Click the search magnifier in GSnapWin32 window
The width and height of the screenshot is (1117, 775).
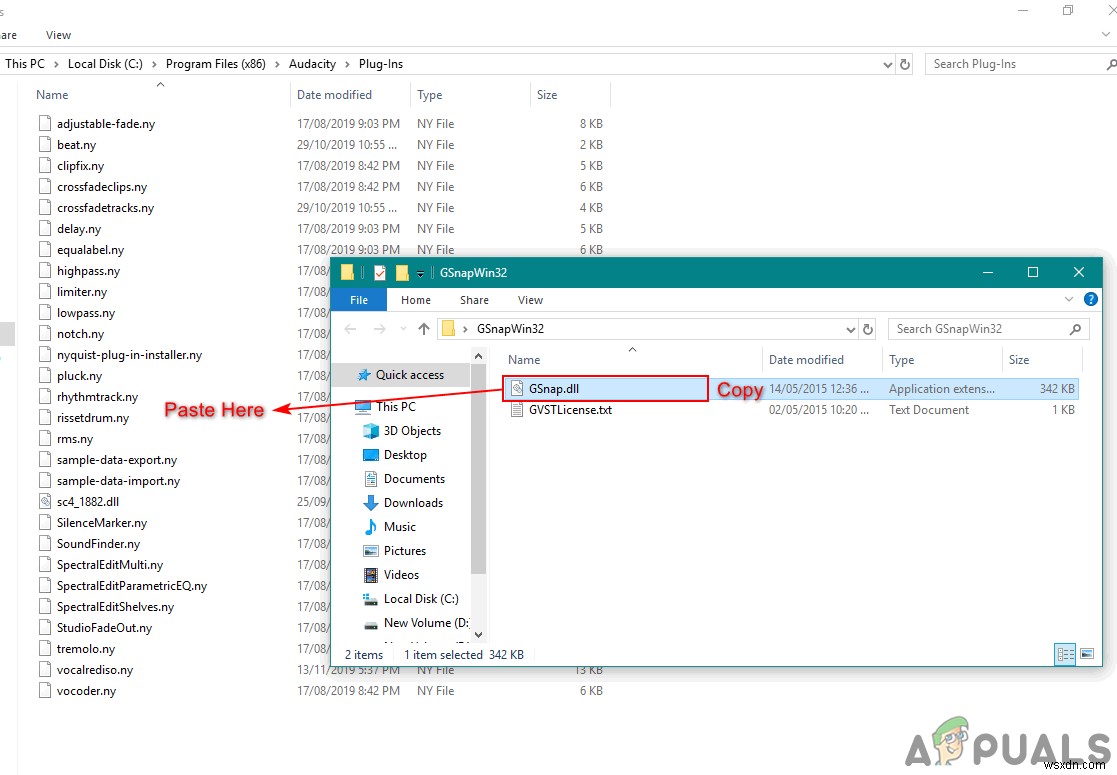click(1075, 328)
